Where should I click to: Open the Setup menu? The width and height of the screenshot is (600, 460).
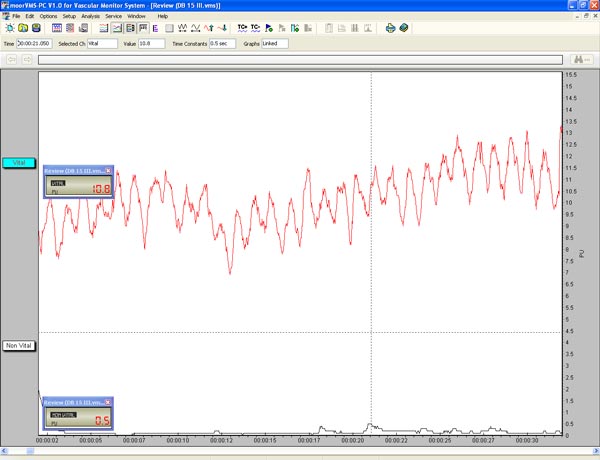pos(69,16)
